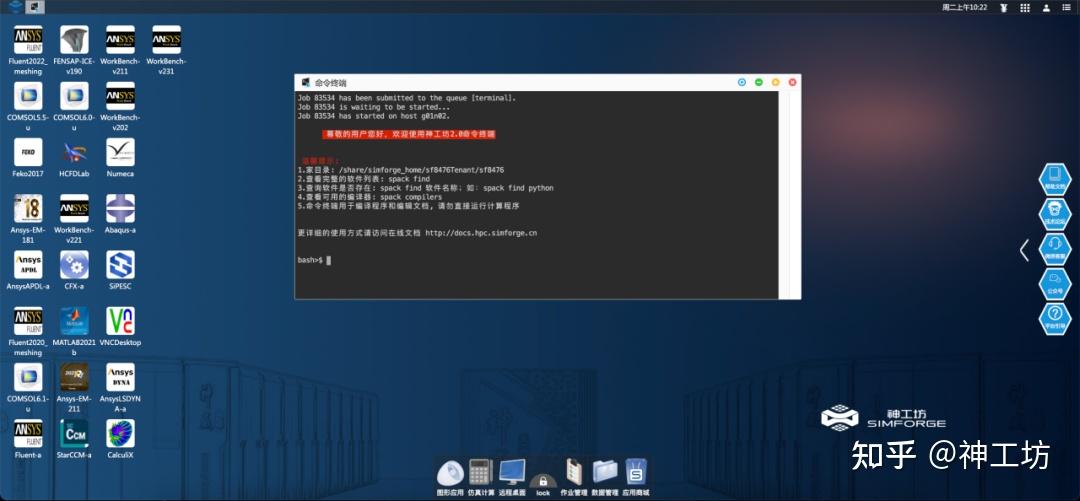The image size is (1080, 501).
Task: Click the SimForge logo in the top bar
Action: coord(14,7)
